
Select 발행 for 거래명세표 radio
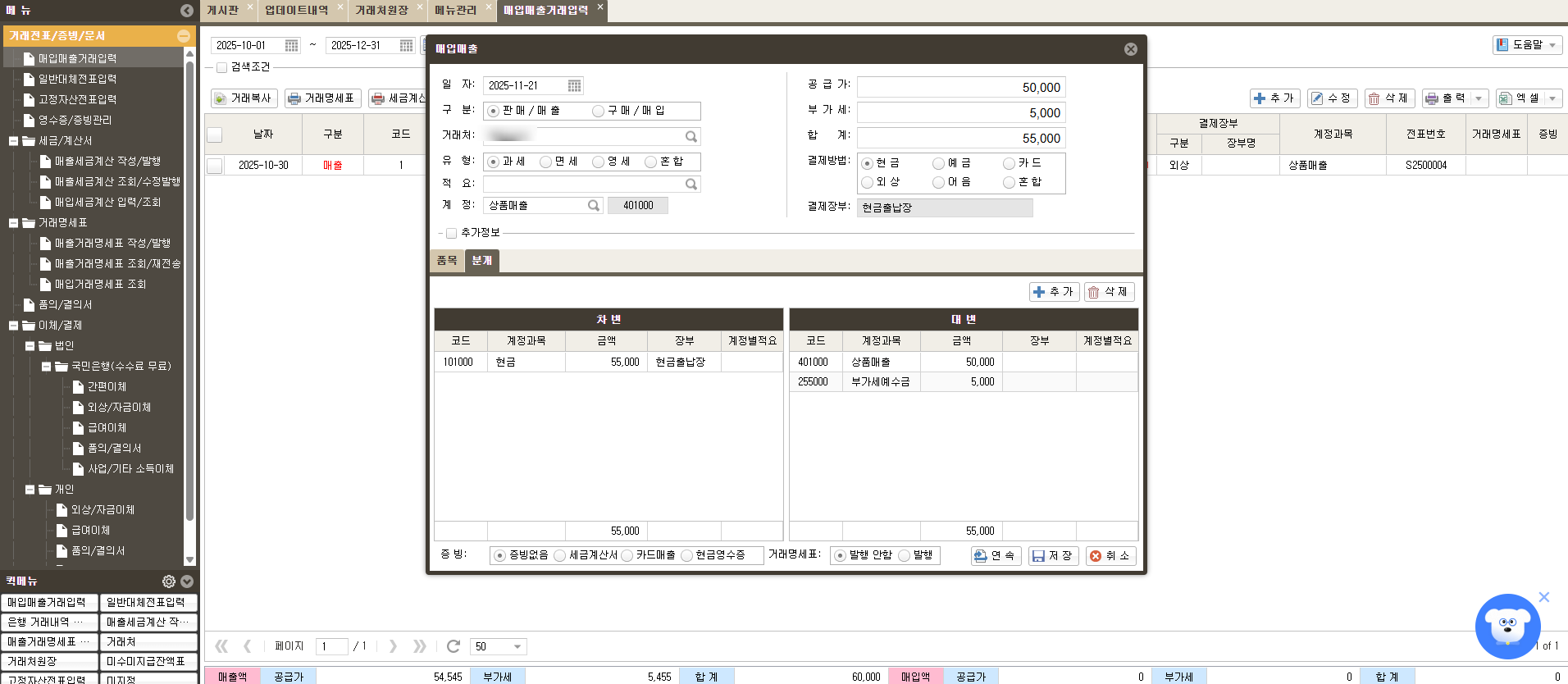click(904, 556)
